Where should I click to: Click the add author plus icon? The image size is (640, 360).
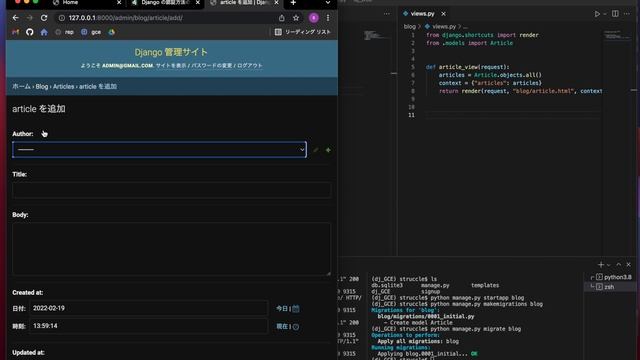coord(328,150)
